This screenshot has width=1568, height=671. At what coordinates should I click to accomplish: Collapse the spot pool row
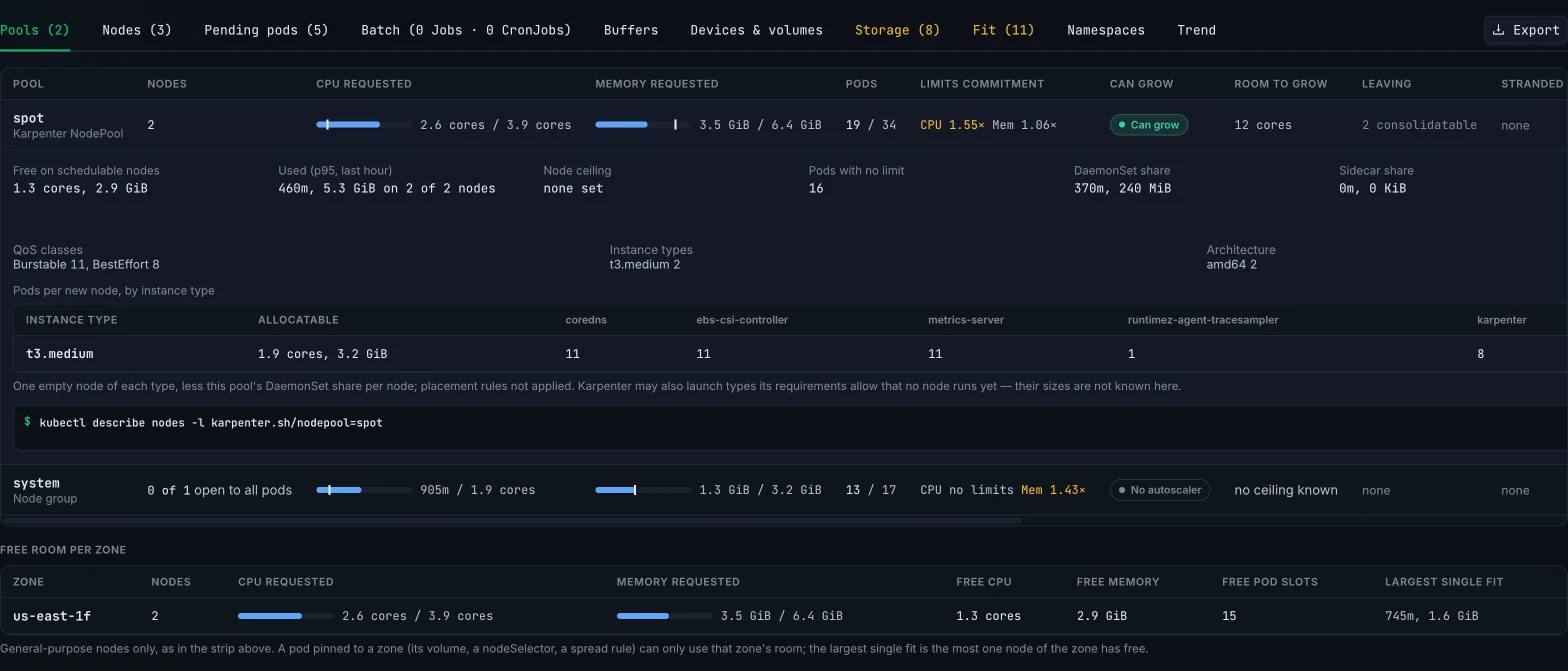pyautogui.click(x=784, y=125)
